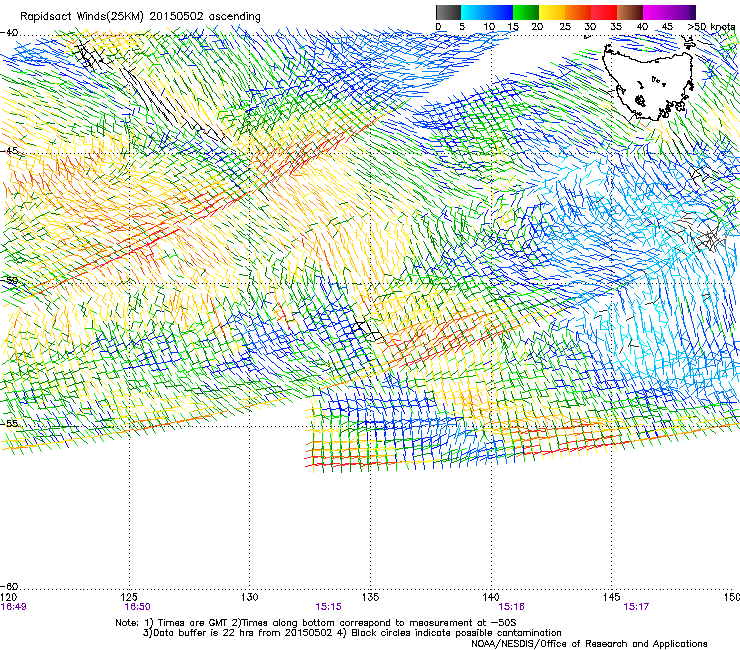
Task: Click the Tasmania island outline on map
Action: click(649, 81)
